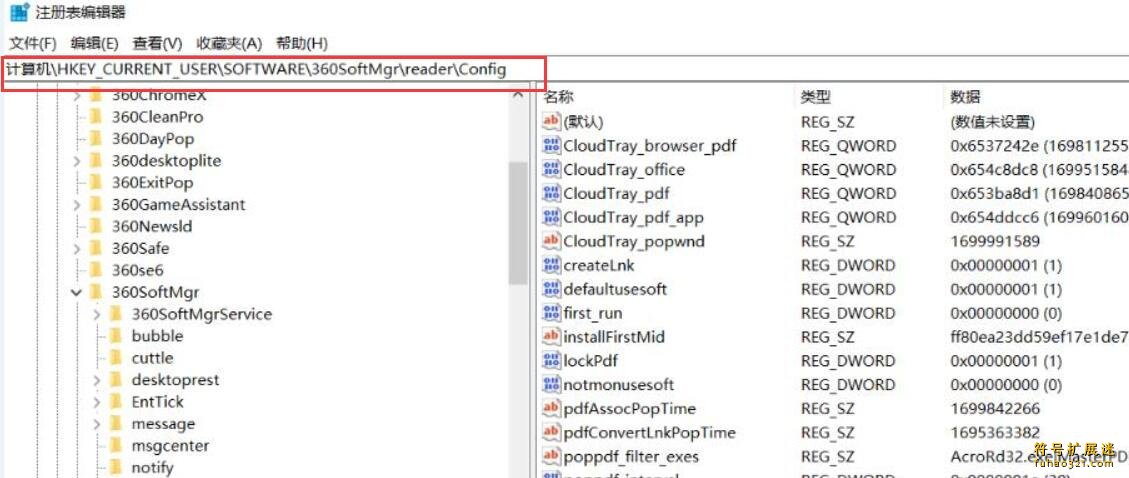
Task: Click the CloudTray_popwnd string value icon
Action: coord(552,240)
